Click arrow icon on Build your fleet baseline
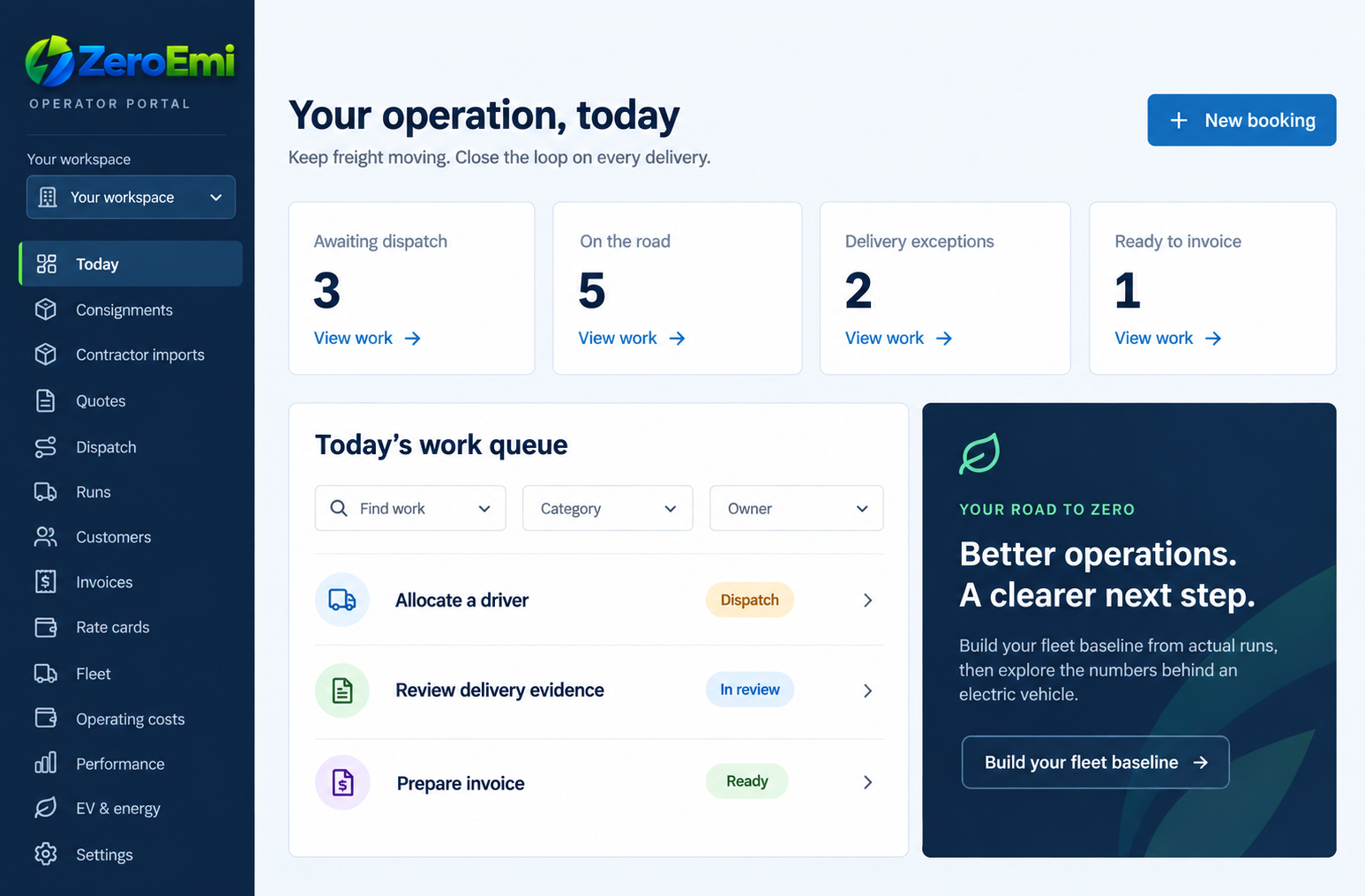The height and width of the screenshot is (896, 1365). pos(1201,762)
